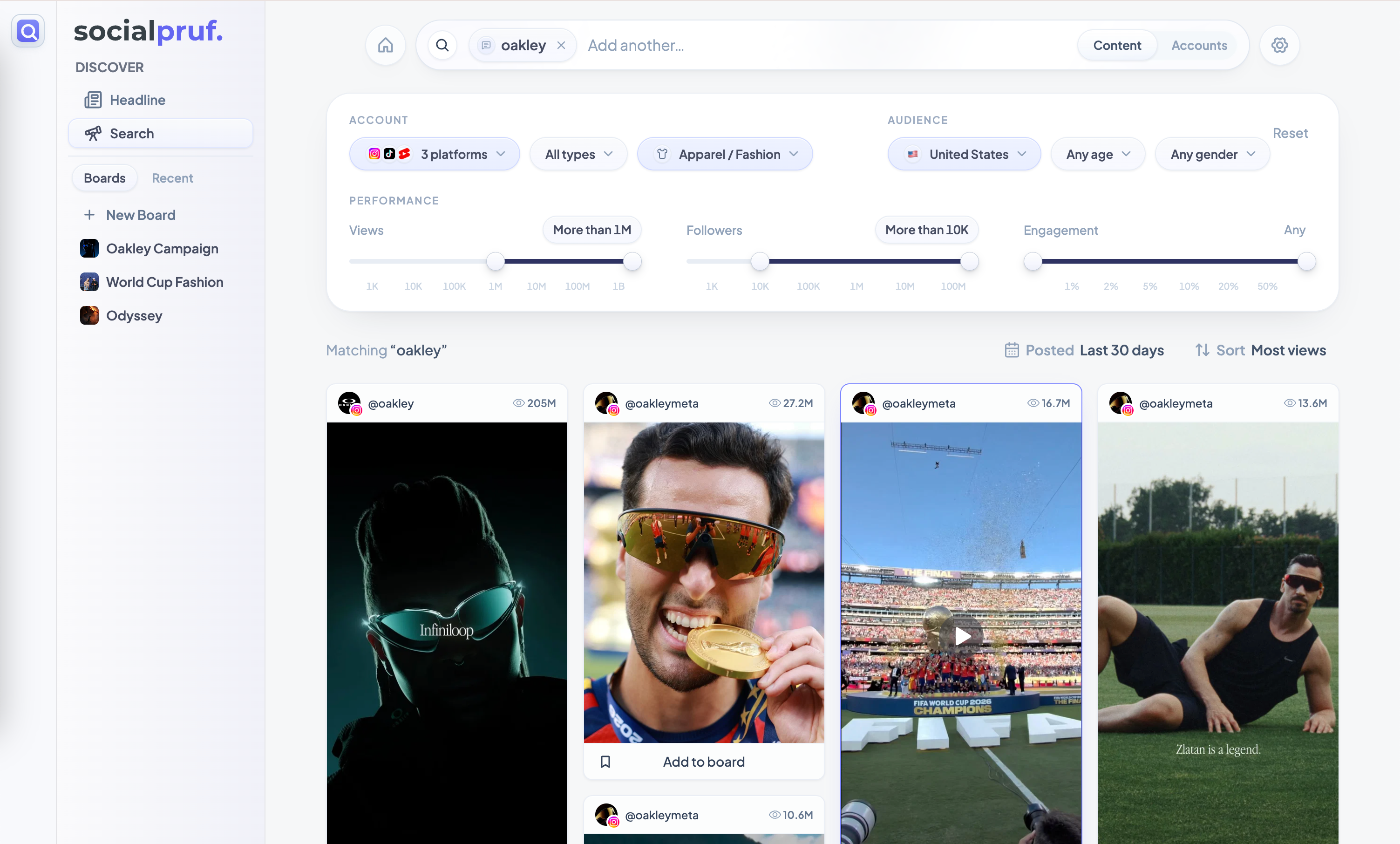Switch results to Content mode
Image resolution: width=1400 pixels, height=844 pixels.
pos(1117,46)
